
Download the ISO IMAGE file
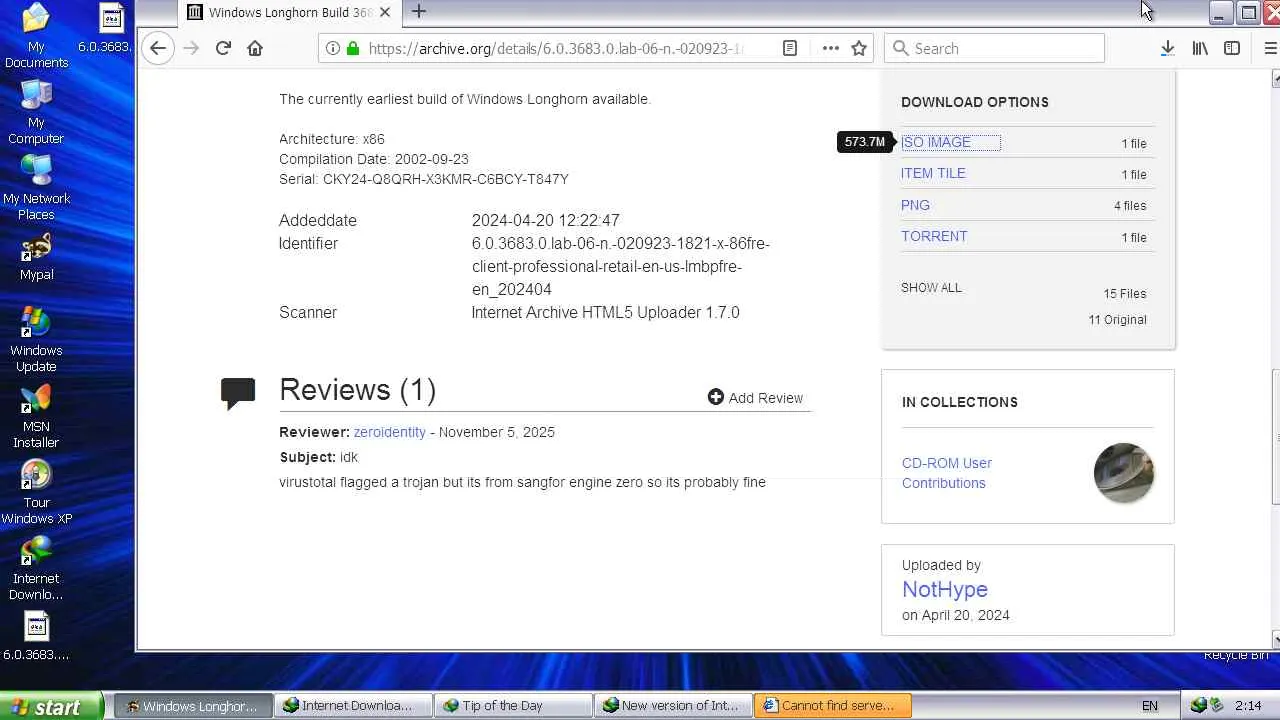(937, 142)
